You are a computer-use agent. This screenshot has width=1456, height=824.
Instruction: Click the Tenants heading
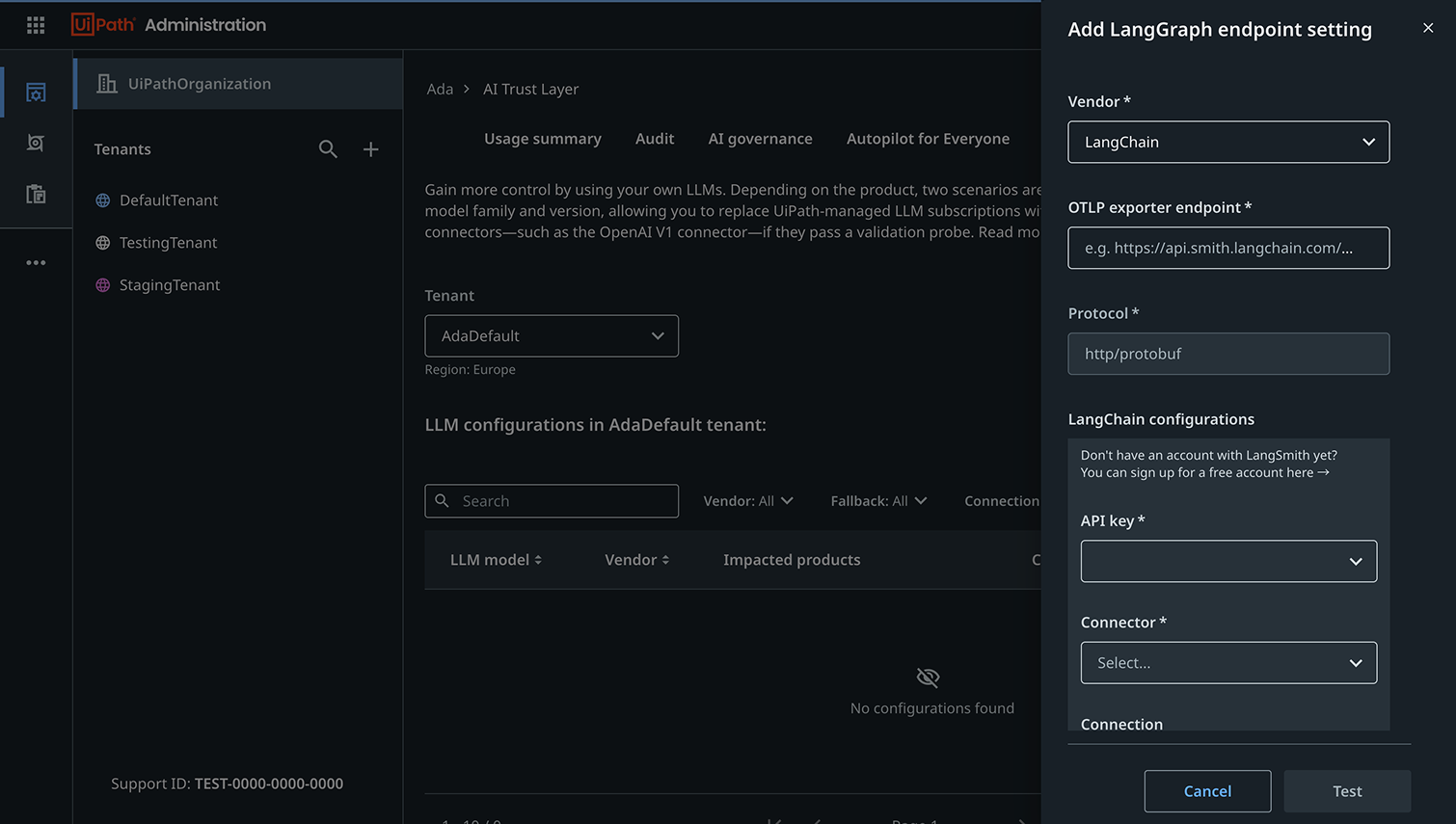coord(122,149)
